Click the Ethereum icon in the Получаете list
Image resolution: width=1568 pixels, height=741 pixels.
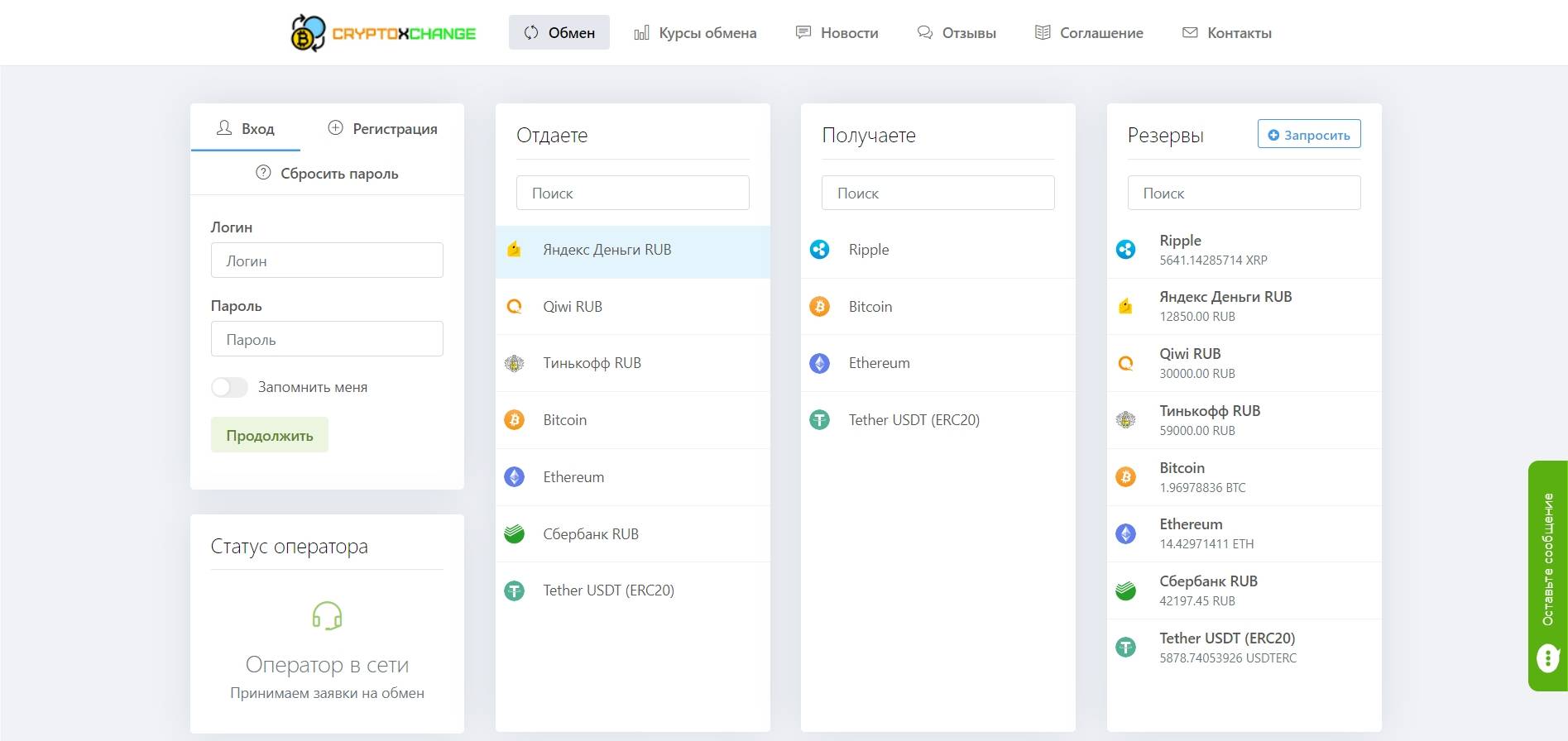coord(819,363)
